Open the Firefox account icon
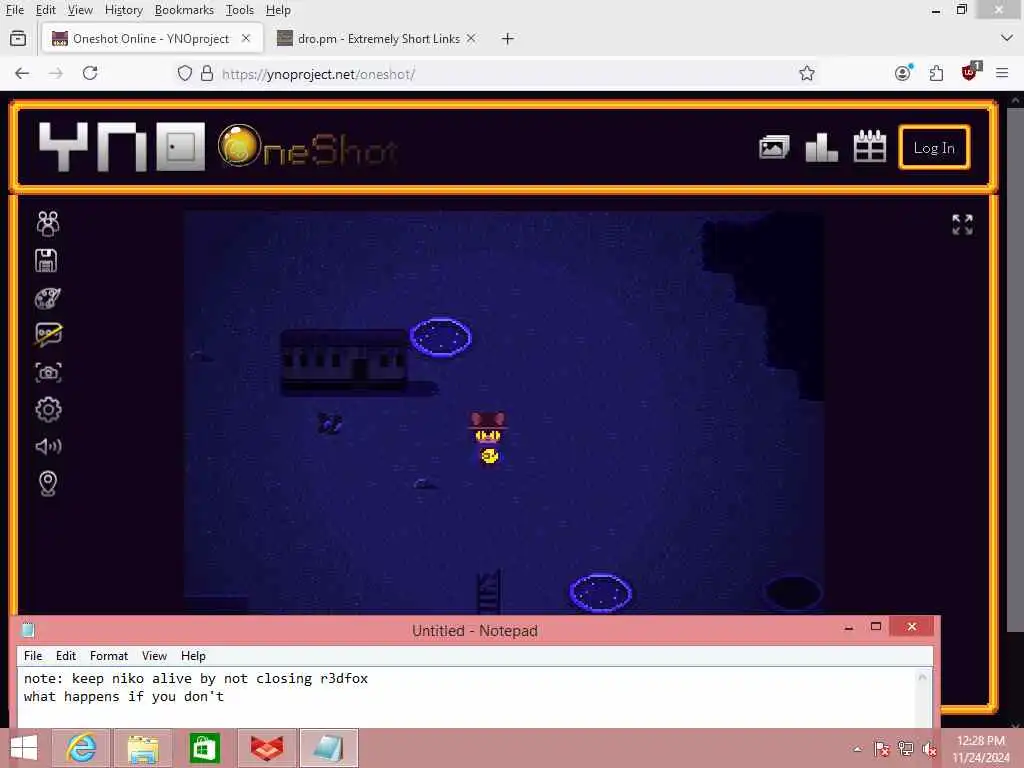1024x768 pixels. 903,73
